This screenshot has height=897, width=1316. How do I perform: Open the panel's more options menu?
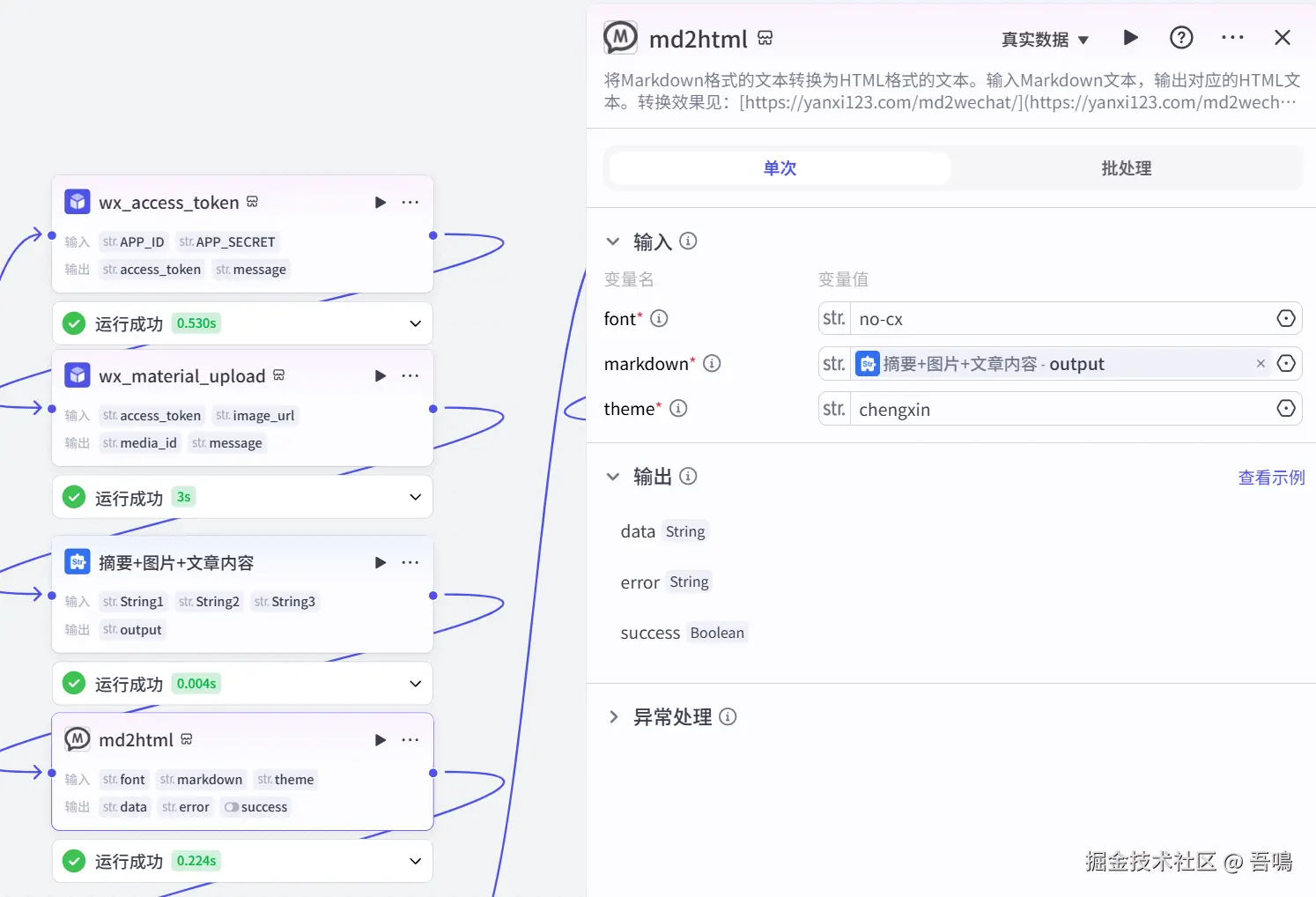[1232, 38]
